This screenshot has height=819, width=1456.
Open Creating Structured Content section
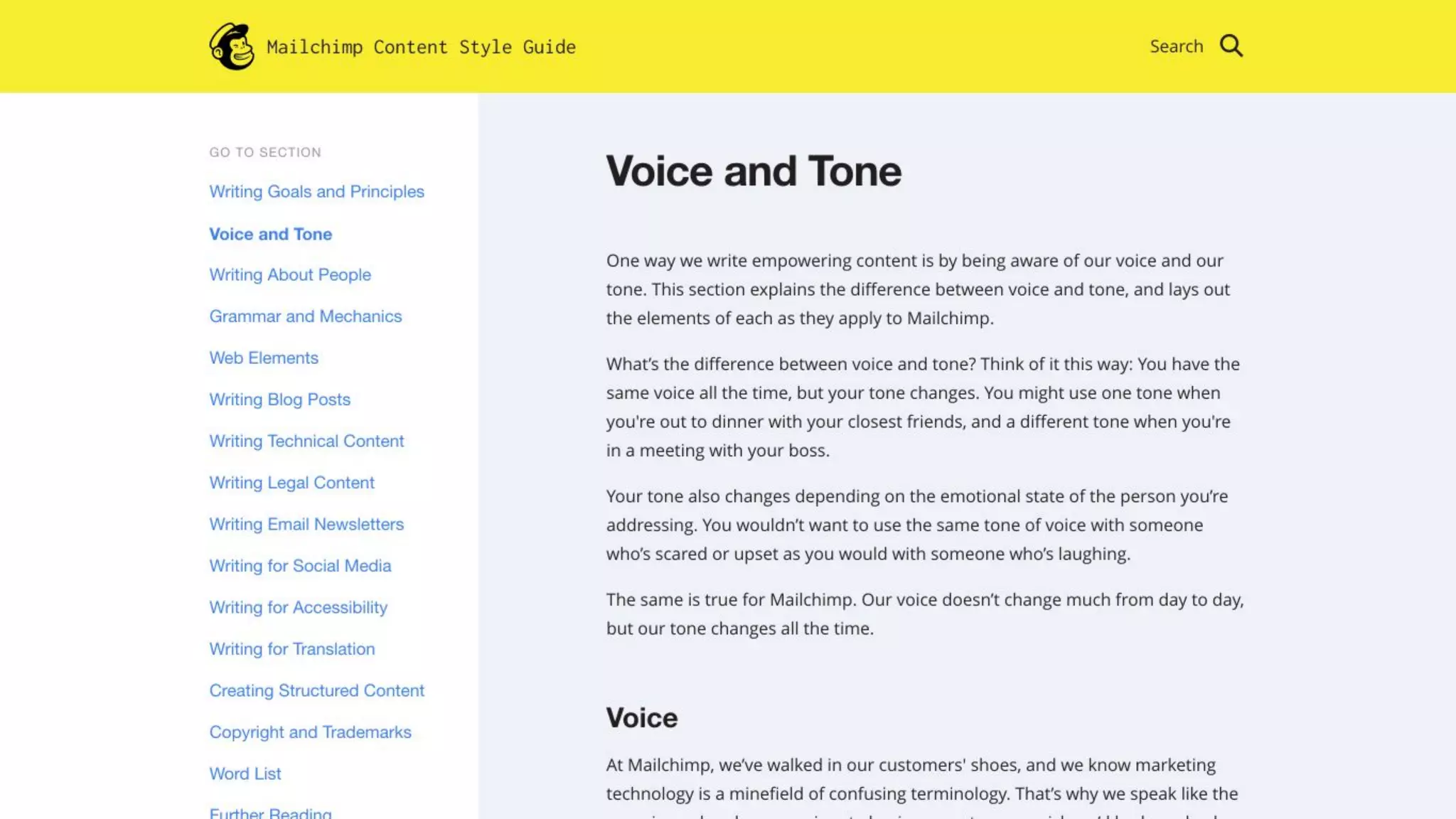[316, 691]
